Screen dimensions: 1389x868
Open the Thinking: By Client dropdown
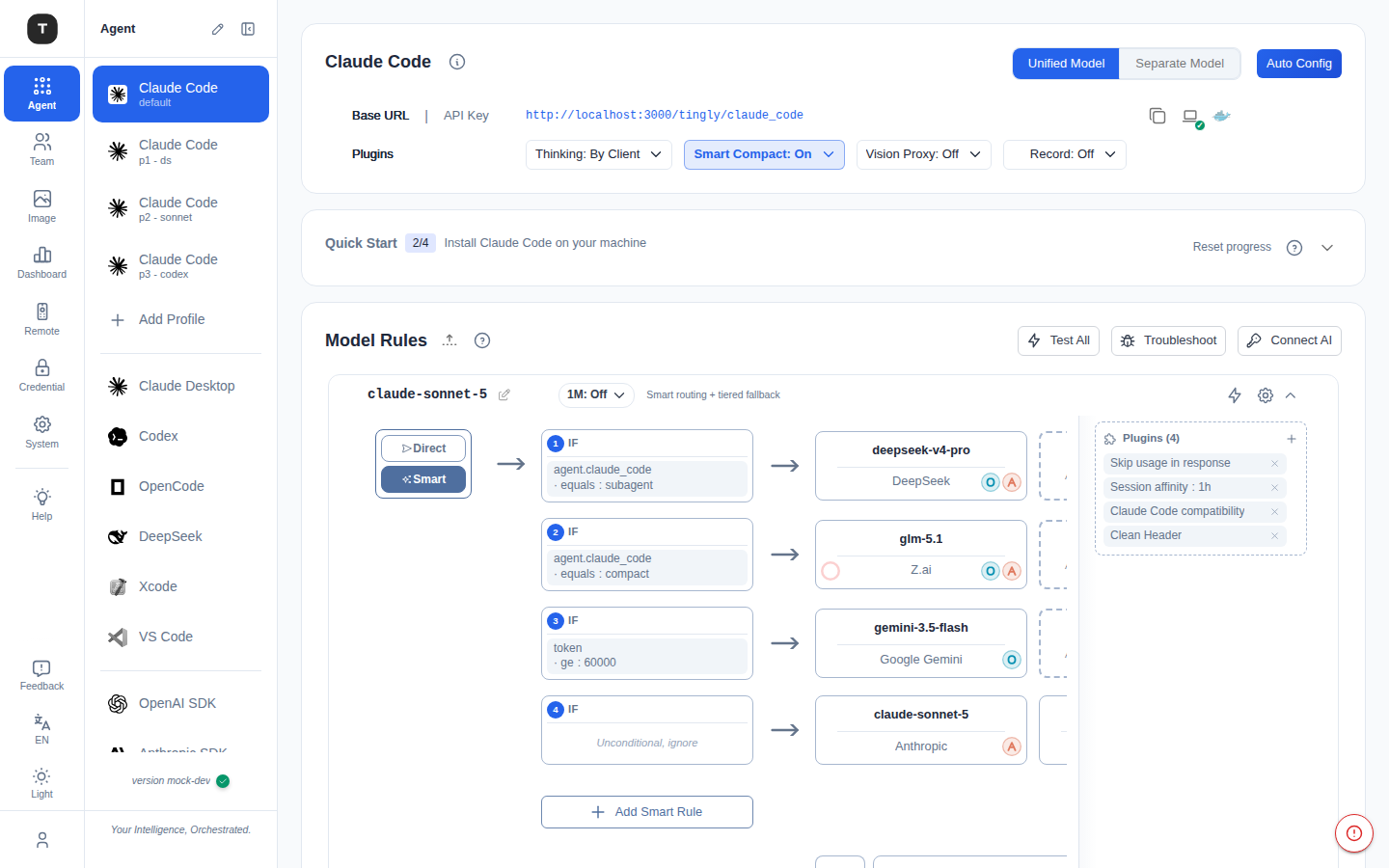pyautogui.click(x=598, y=154)
